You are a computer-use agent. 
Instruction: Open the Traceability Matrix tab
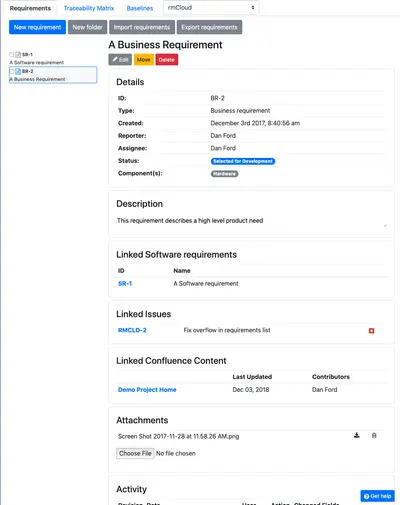coord(89,8)
